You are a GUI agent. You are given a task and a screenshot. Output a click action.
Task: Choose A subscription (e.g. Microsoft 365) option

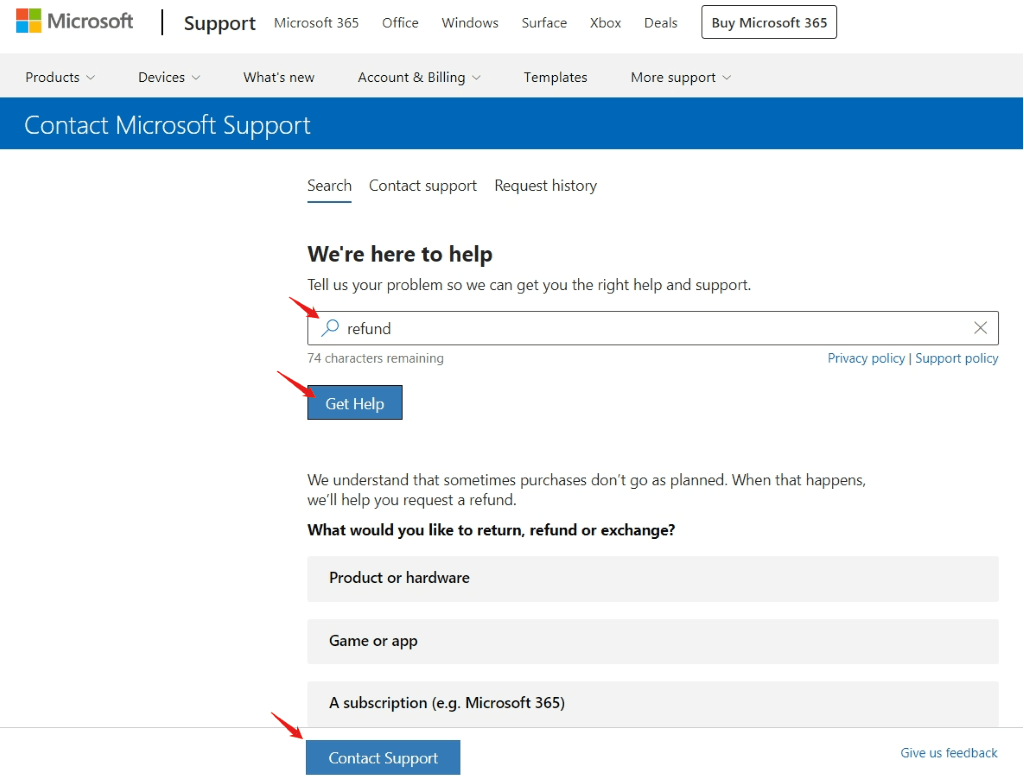point(652,704)
